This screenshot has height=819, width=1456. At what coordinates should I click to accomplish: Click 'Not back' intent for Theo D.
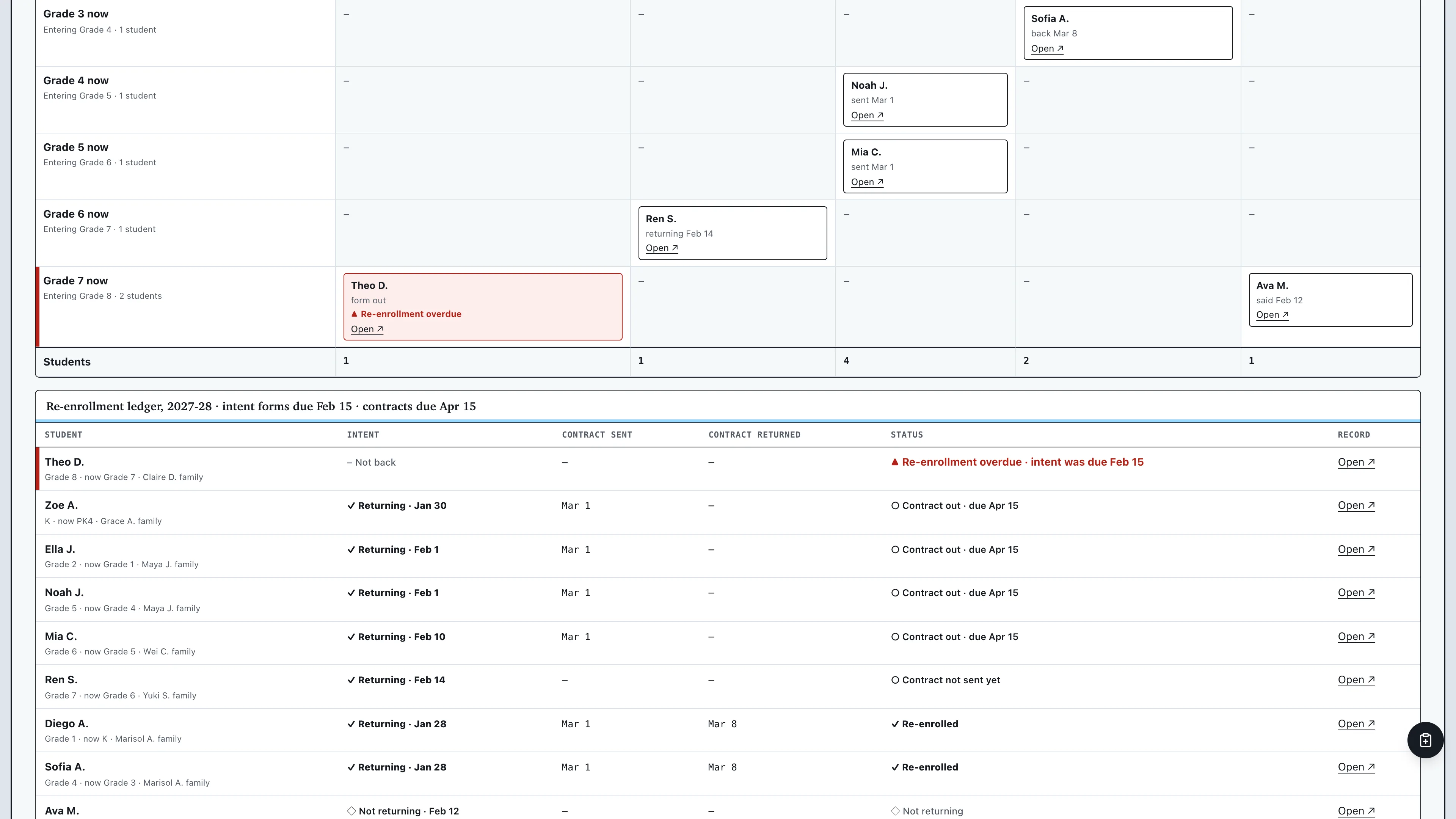371,462
